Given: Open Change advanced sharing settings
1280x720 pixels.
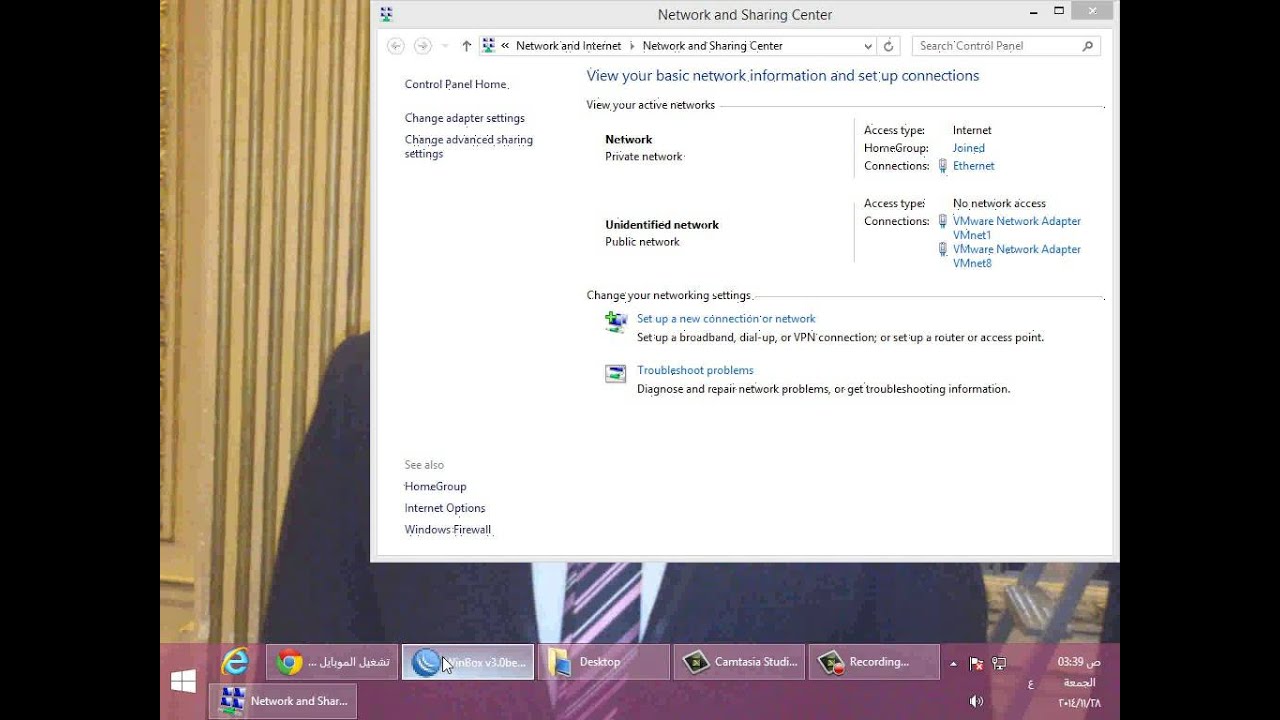Looking at the screenshot, I should pos(468,147).
